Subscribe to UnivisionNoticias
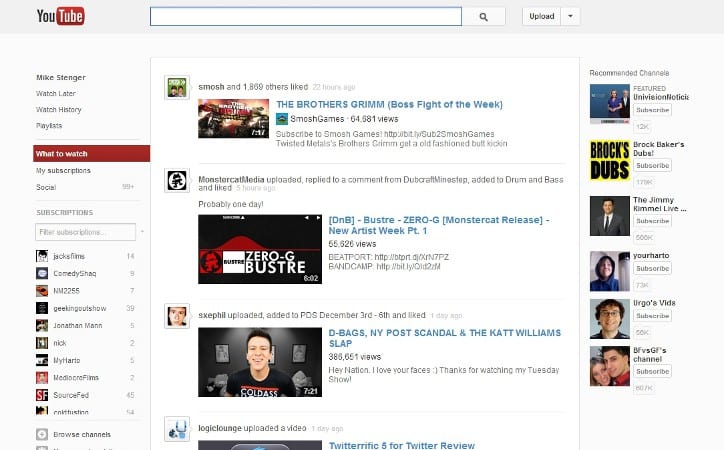The width and height of the screenshot is (724, 450). tap(652, 110)
